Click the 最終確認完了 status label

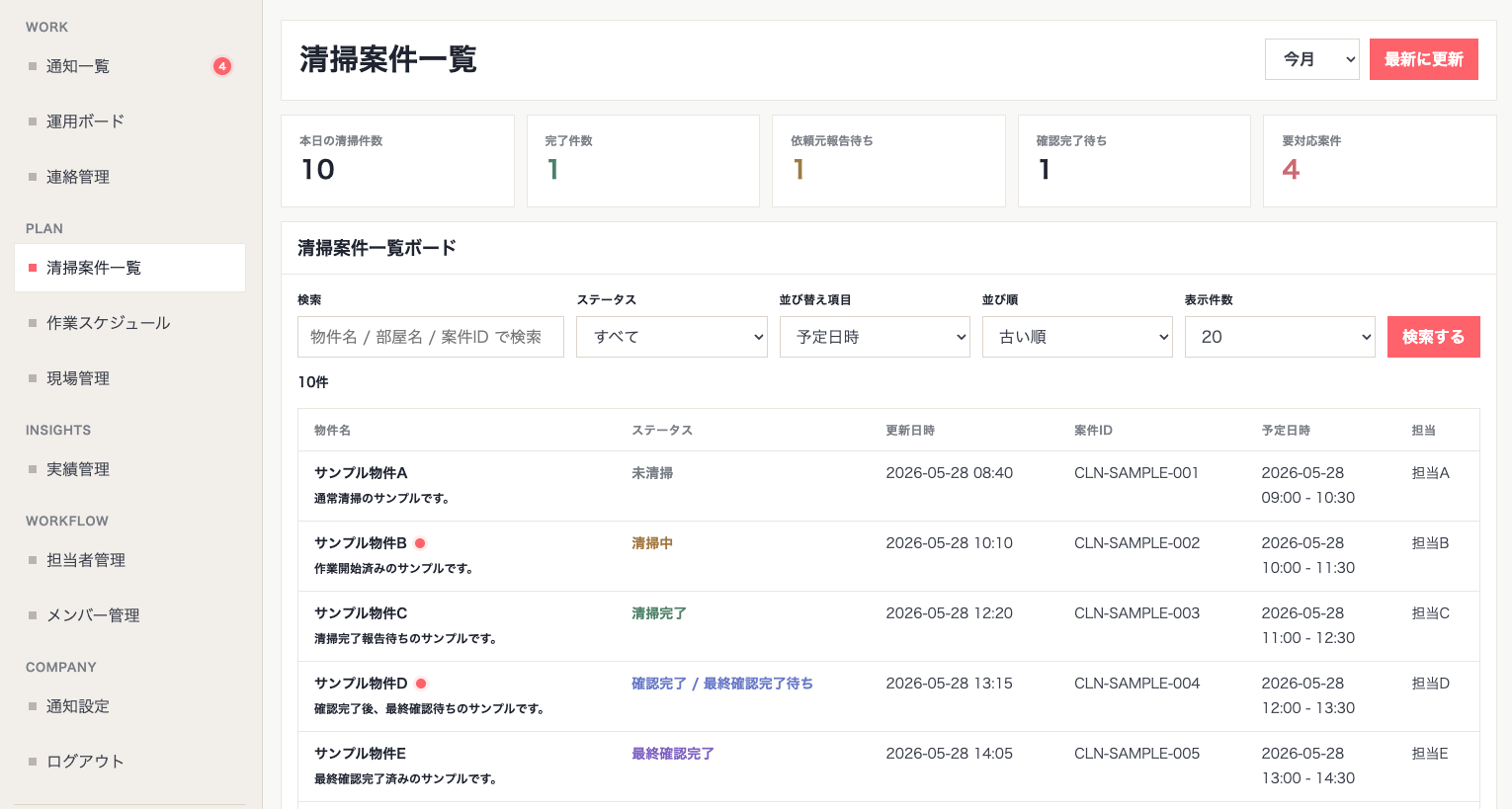click(x=673, y=754)
